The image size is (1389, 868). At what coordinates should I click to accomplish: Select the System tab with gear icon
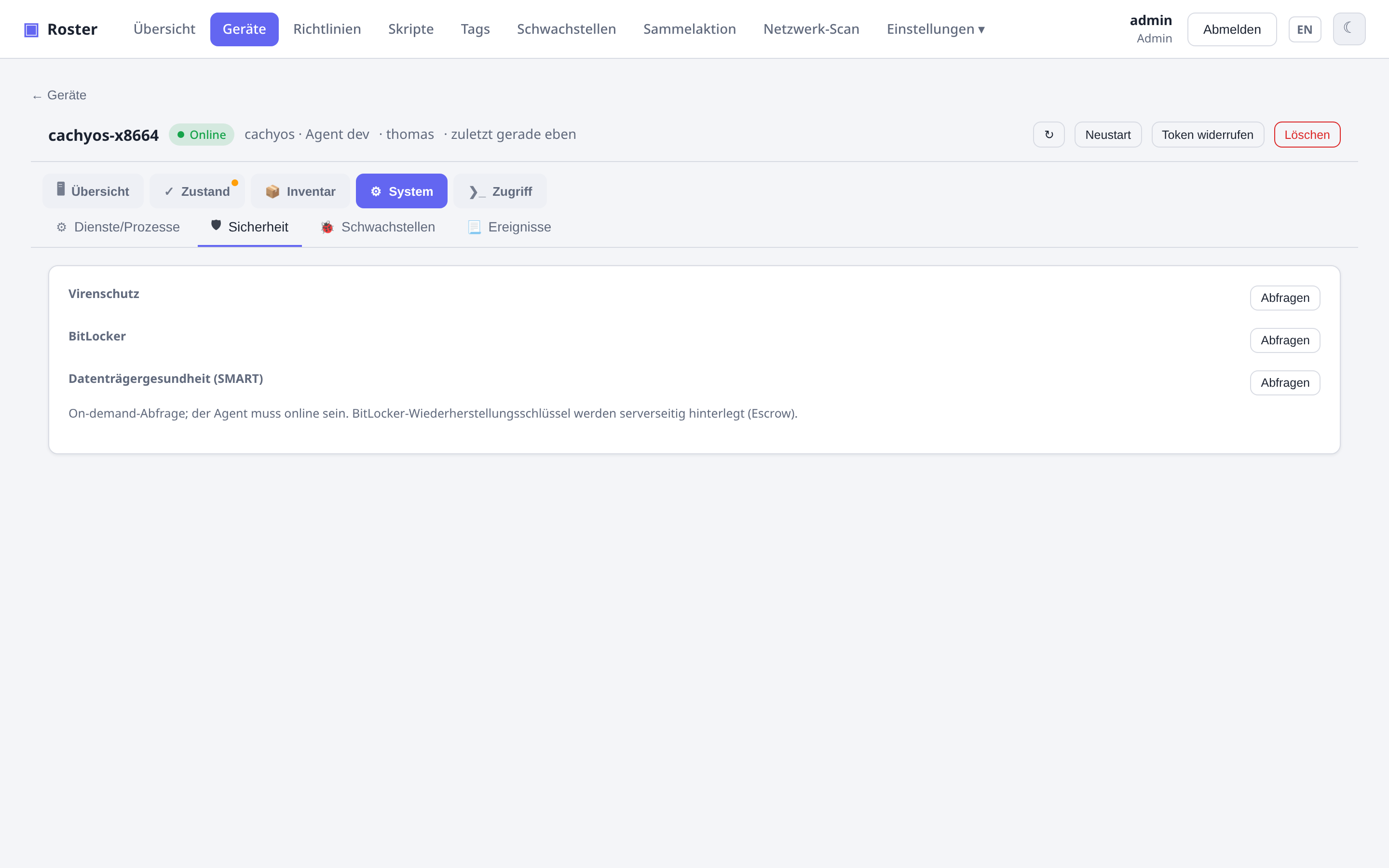[402, 191]
